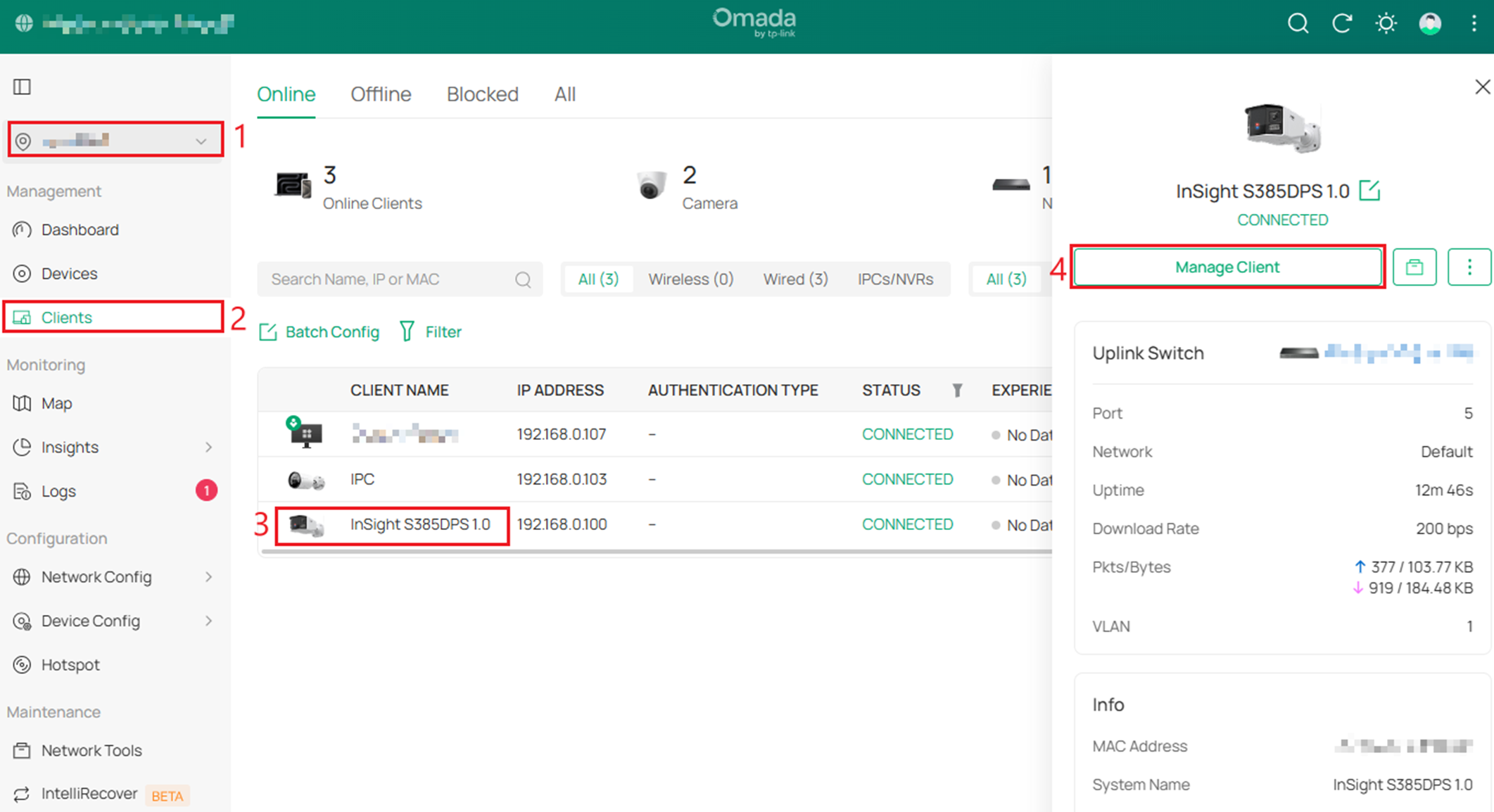Rename InSight S385DPS 1.0 via the pencil icon
1494x812 pixels.
click(x=1371, y=191)
